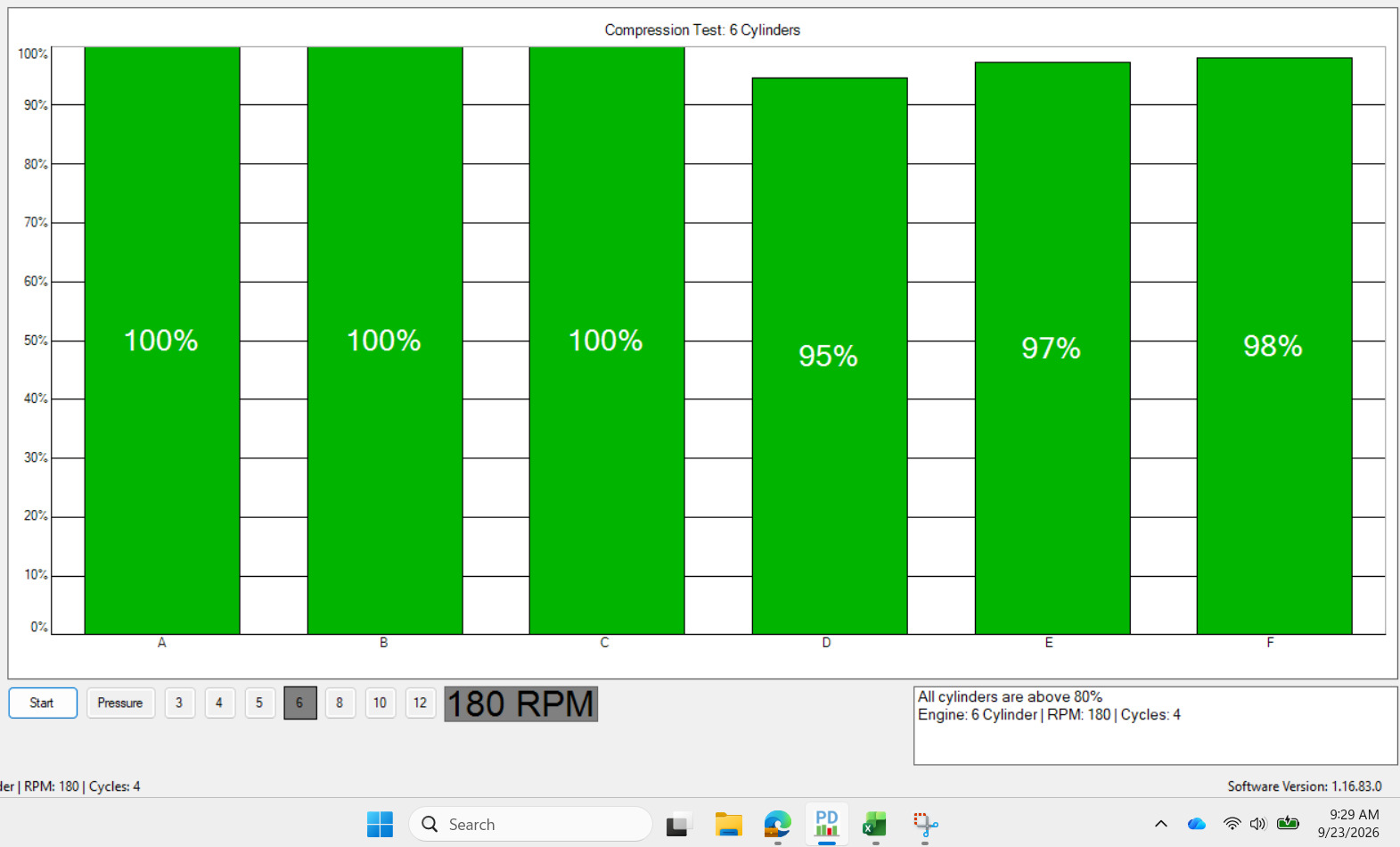1400x847 pixels.
Task: Toggle the selected 6 cylinder option
Action: pos(300,703)
